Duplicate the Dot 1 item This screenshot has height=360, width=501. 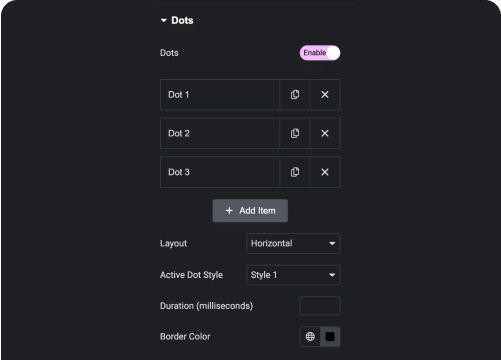click(295, 95)
